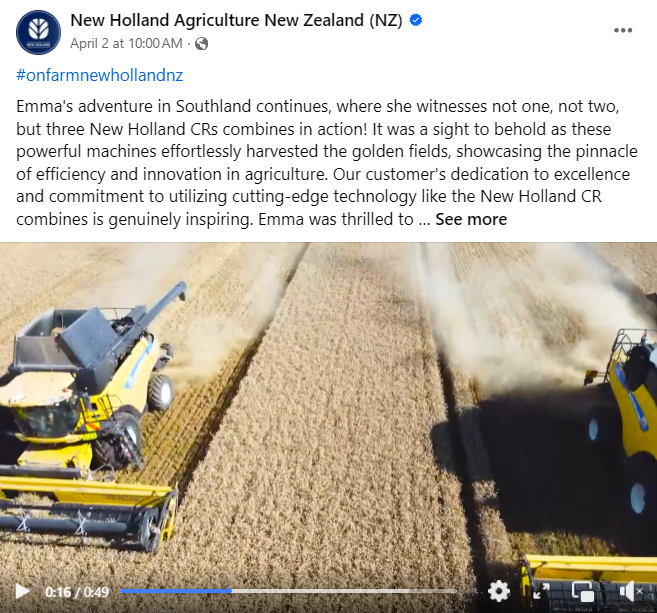Open video settings gear
The image size is (657, 613).
(x=499, y=591)
